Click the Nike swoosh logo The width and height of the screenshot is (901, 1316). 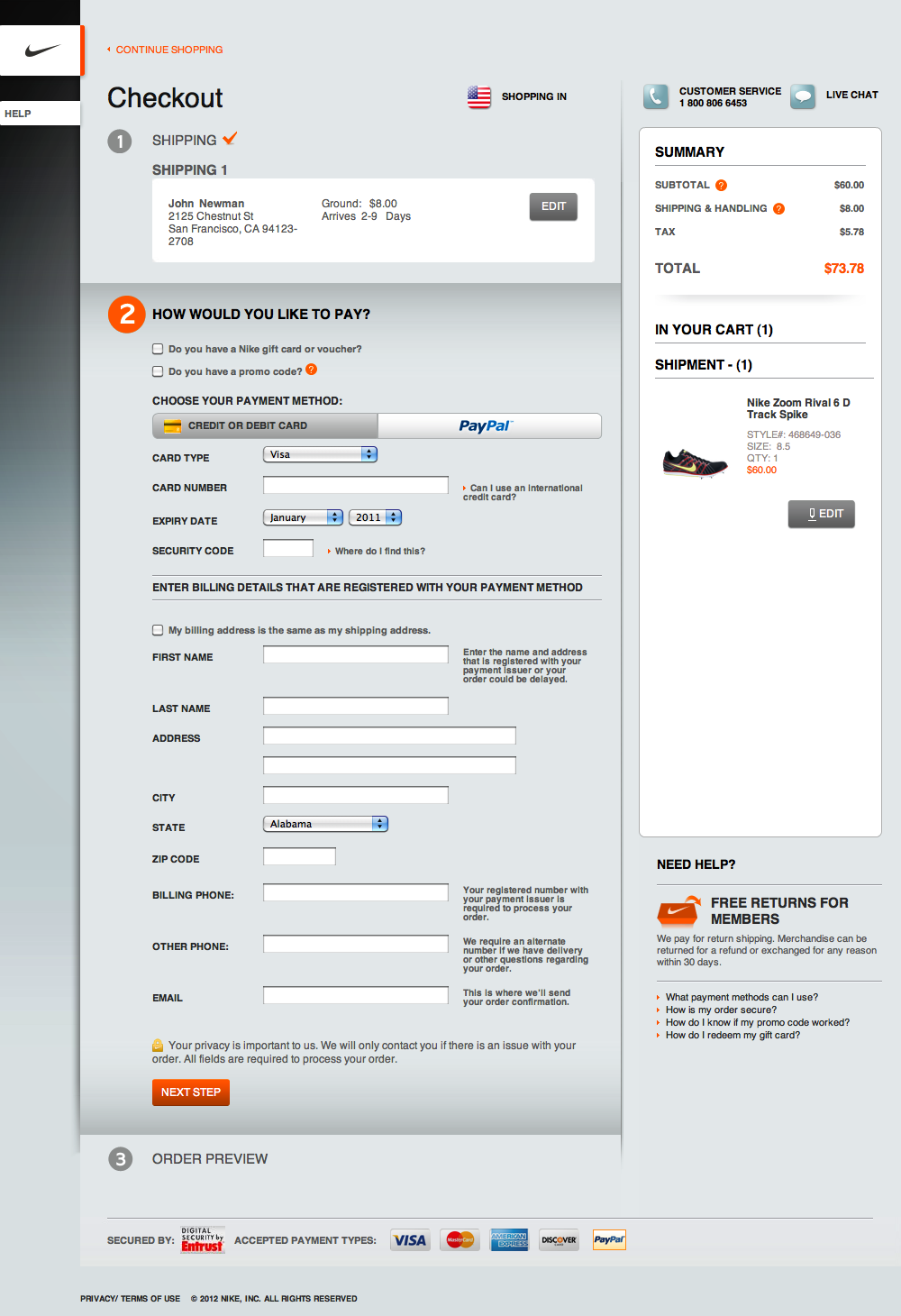tap(42, 50)
